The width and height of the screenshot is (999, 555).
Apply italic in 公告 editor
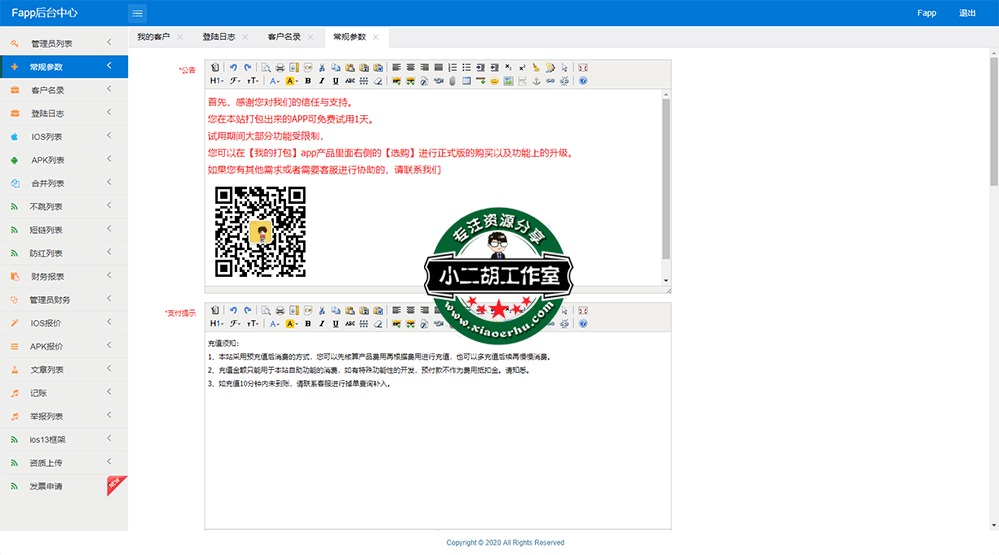[x=322, y=81]
